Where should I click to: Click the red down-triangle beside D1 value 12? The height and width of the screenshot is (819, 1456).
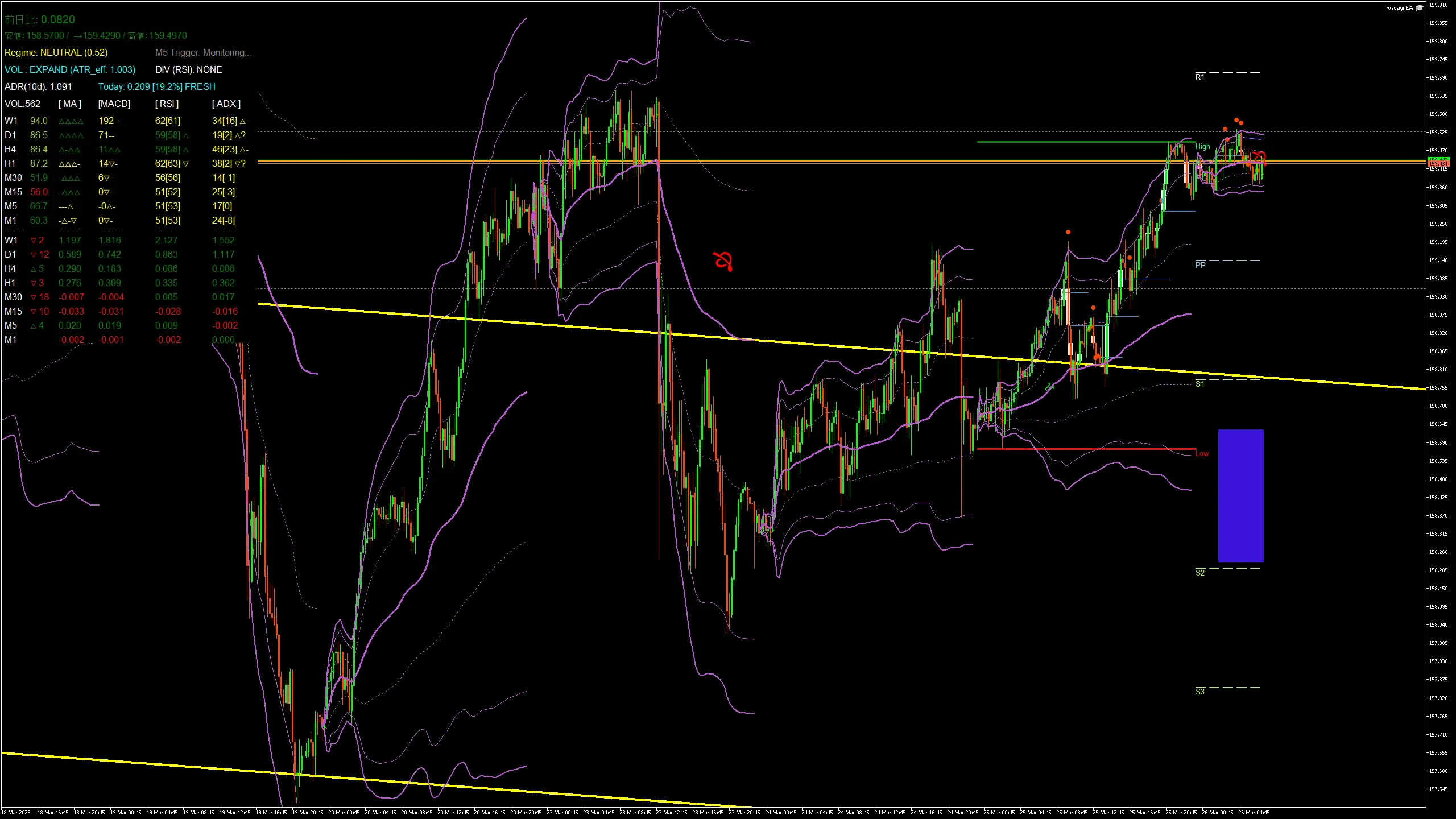(x=33, y=254)
